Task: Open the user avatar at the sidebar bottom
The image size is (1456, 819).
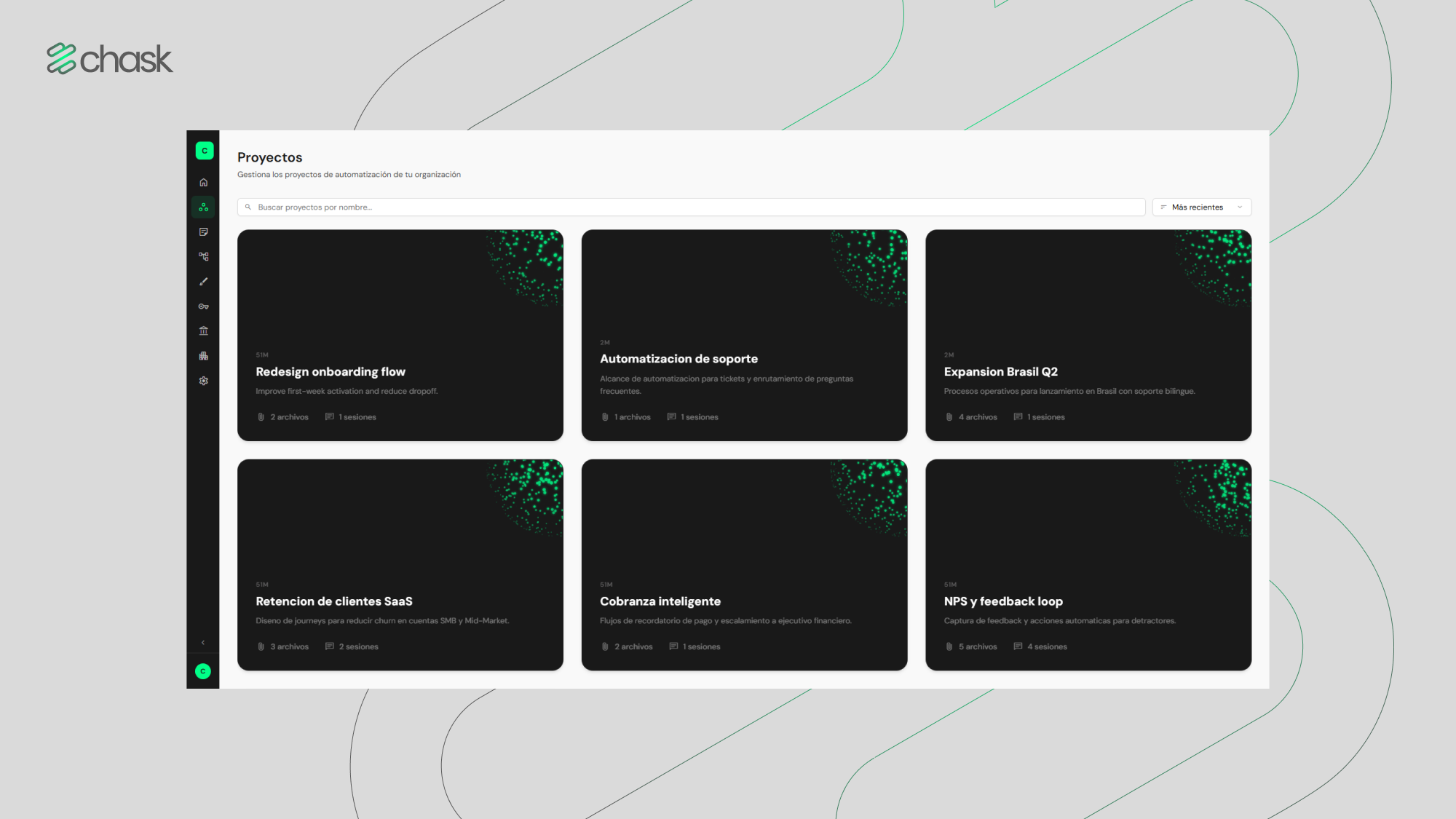Action: tap(203, 671)
